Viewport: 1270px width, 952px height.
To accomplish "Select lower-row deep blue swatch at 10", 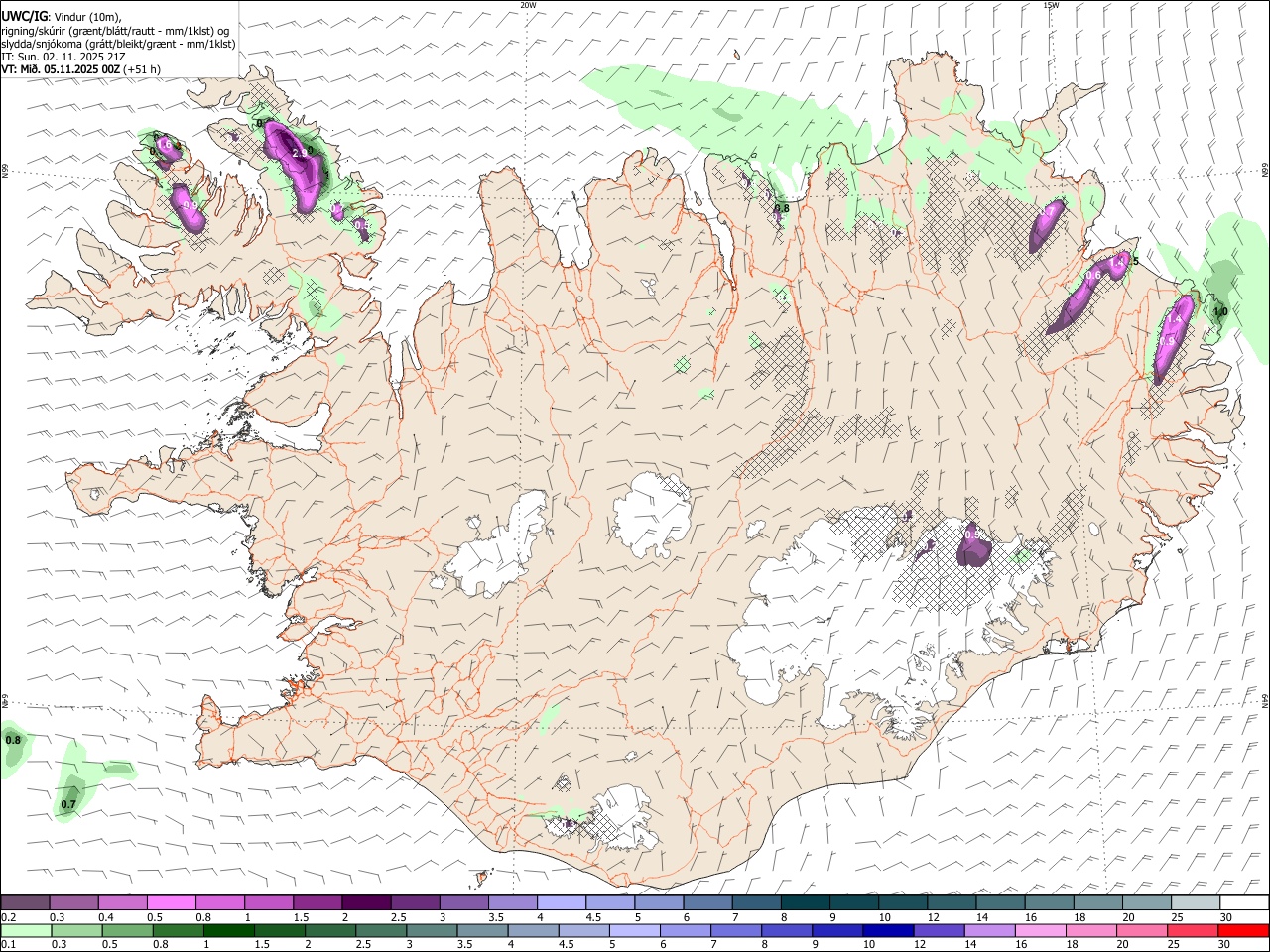I will [888, 930].
